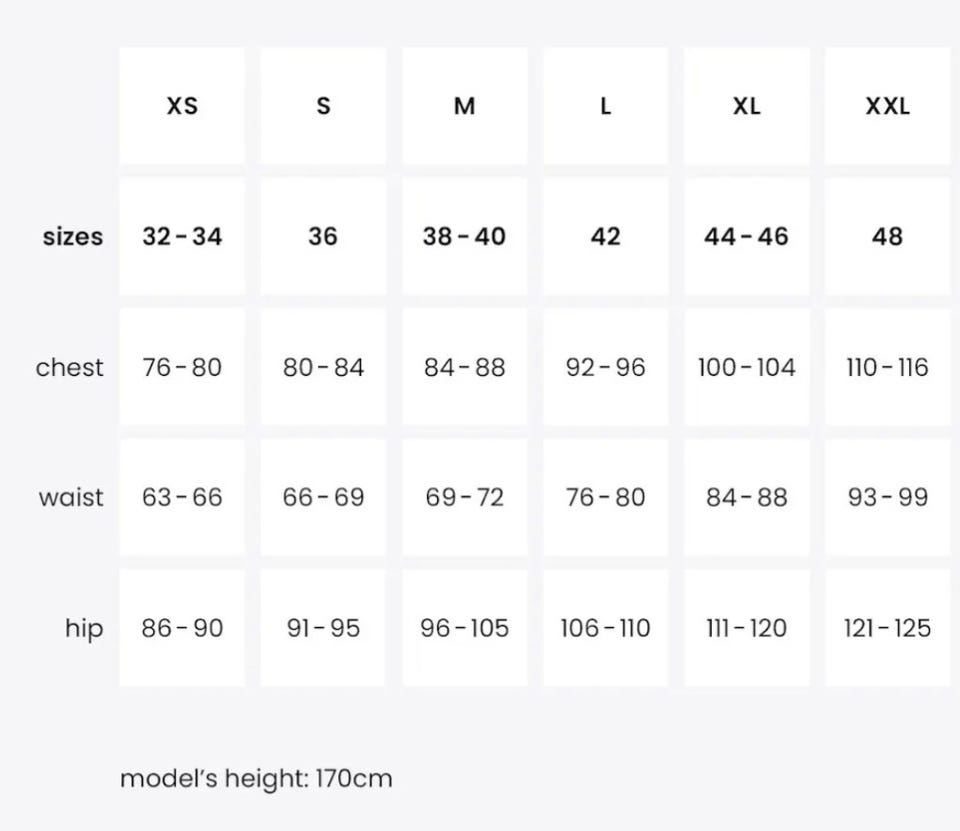
Task: Click the XS size header cell
Action: (182, 106)
